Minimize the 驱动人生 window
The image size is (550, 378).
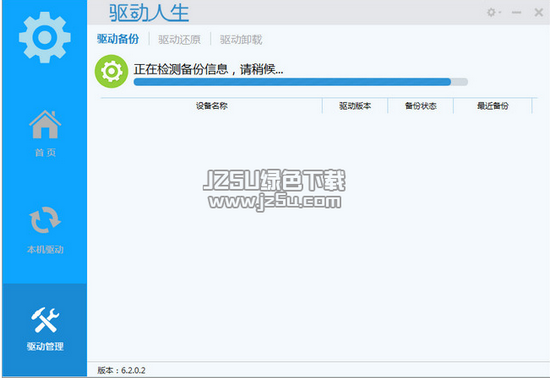516,13
